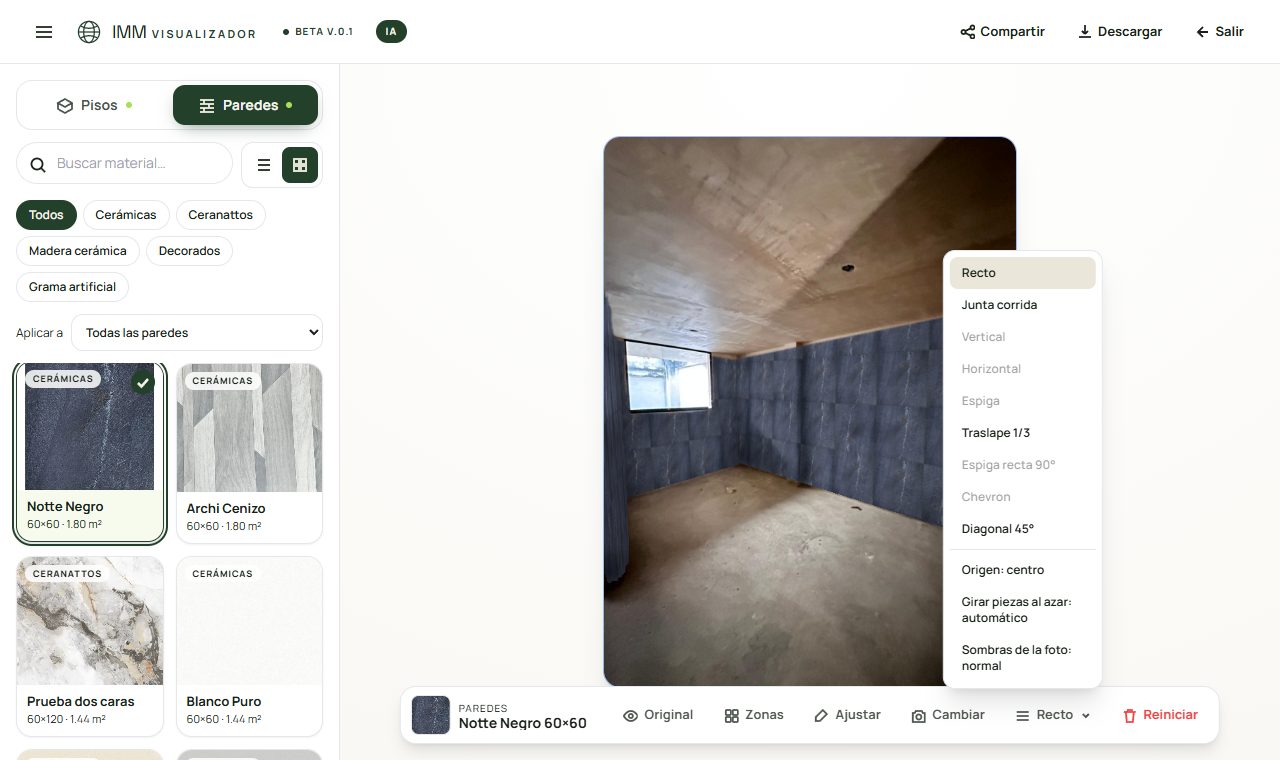This screenshot has width=1280, height=760.
Task: Filter materials by Madera cerámica
Action: pos(78,251)
